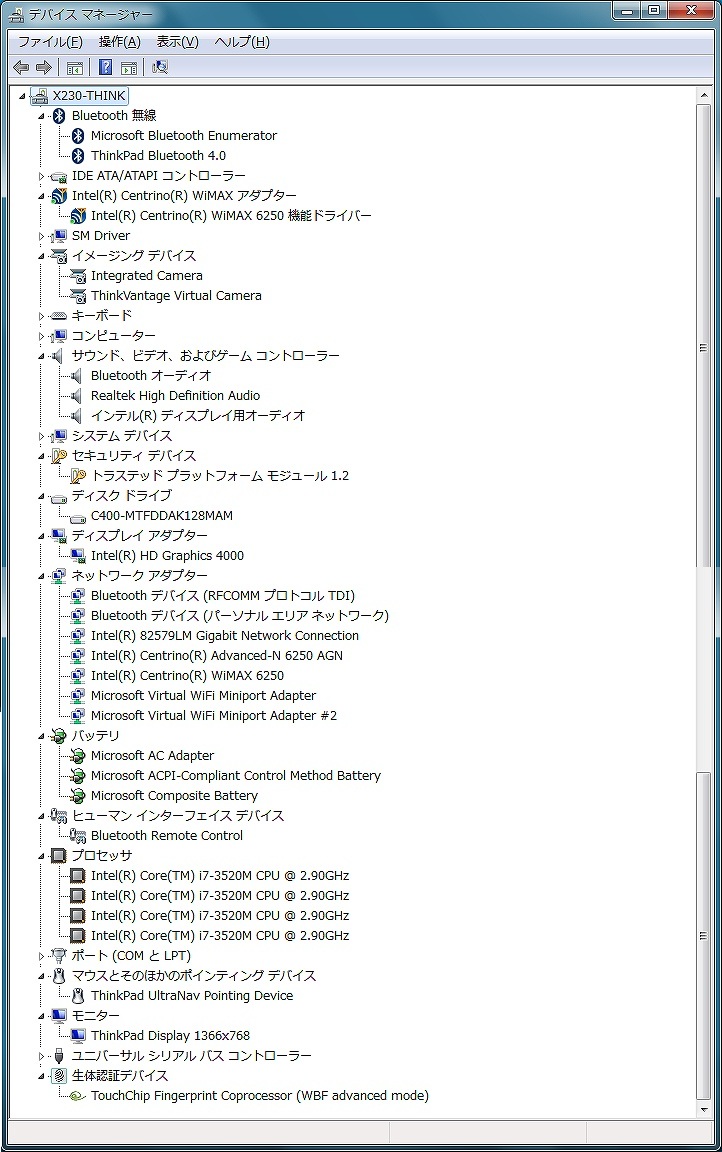Click the first i7-3520M CPU processor icon
The image size is (722, 1152).
pos(77,876)
